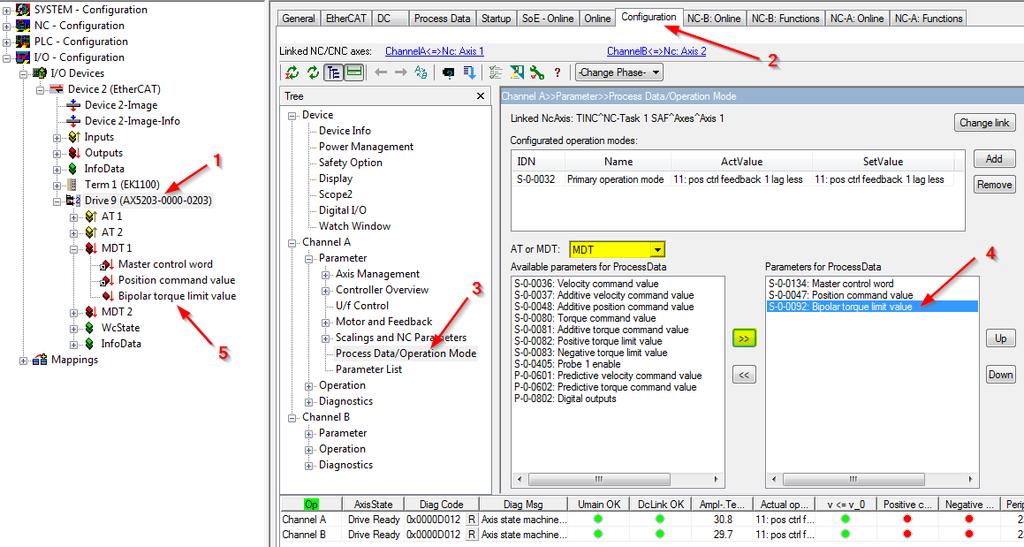Select Process Data/Operation Mode tree node
Image resolution: width=1024 pixels, height=547 pixels.
click(406, 353)
